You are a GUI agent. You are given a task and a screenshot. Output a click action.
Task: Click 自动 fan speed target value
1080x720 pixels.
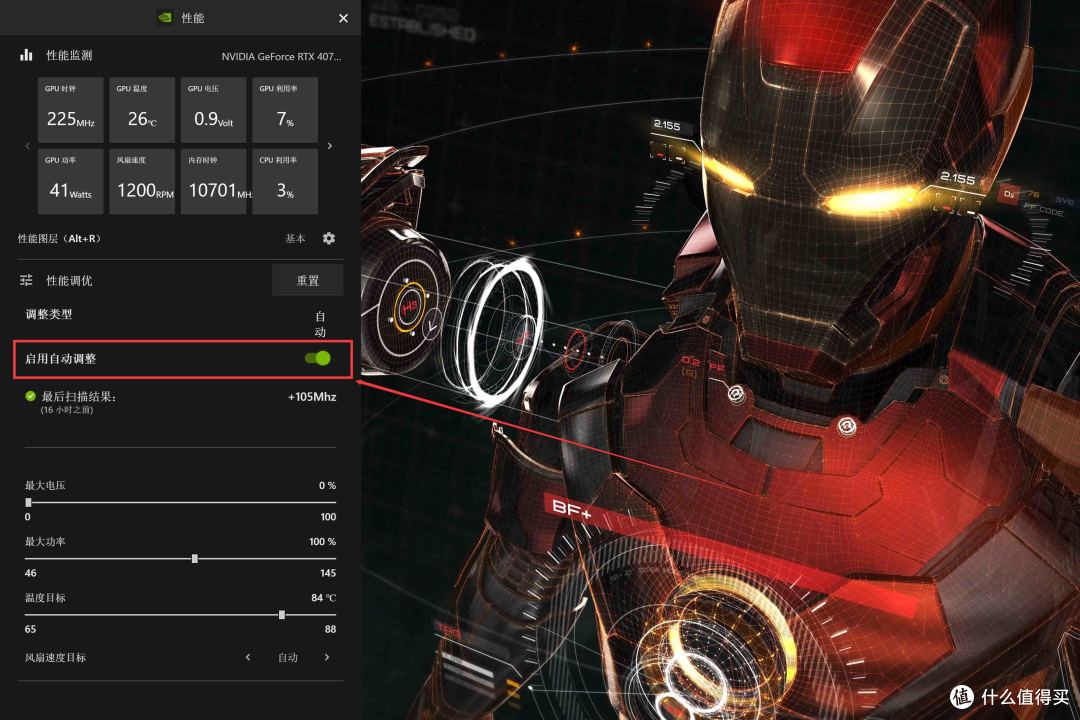288,657
